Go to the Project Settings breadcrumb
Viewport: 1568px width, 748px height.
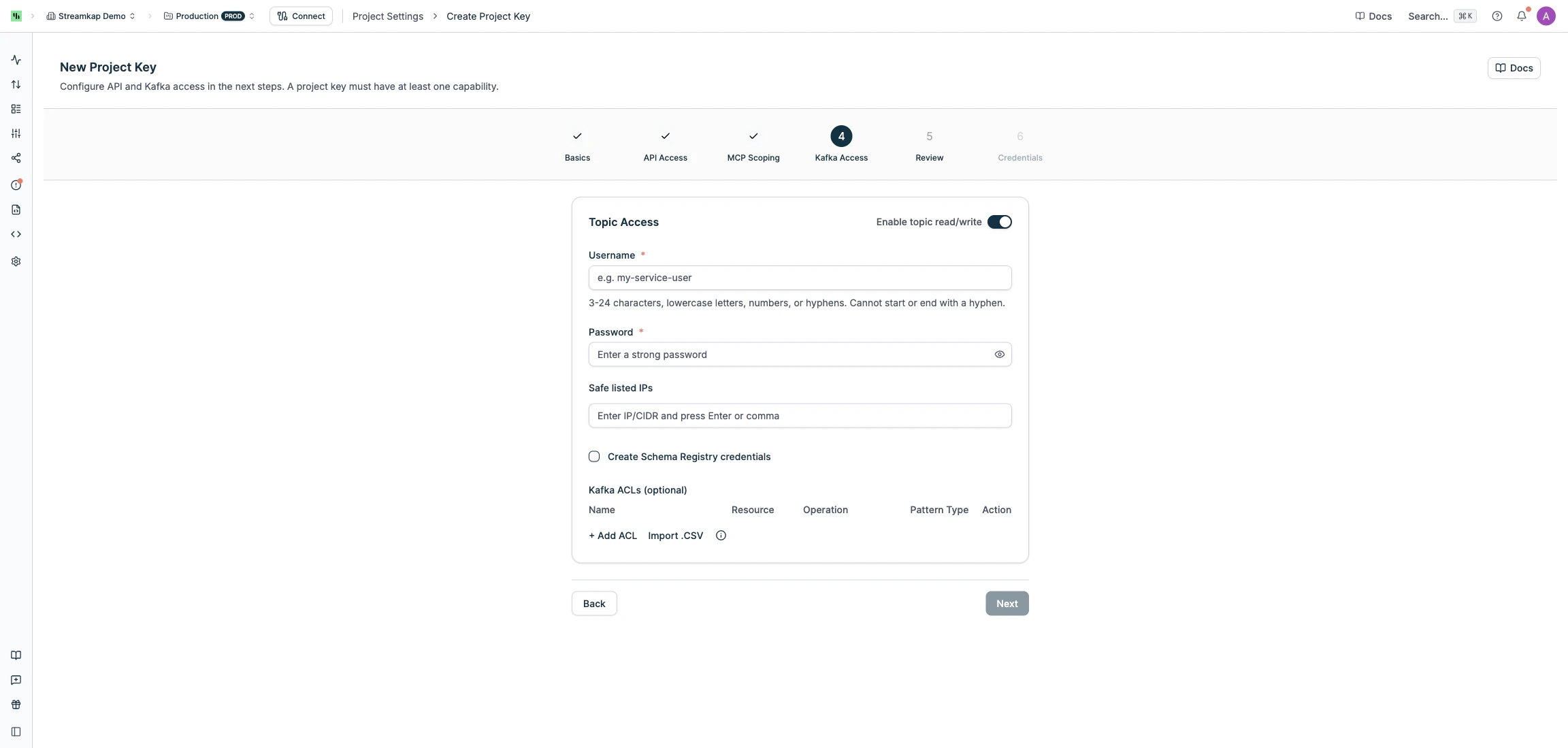click(x=387, y=16)
